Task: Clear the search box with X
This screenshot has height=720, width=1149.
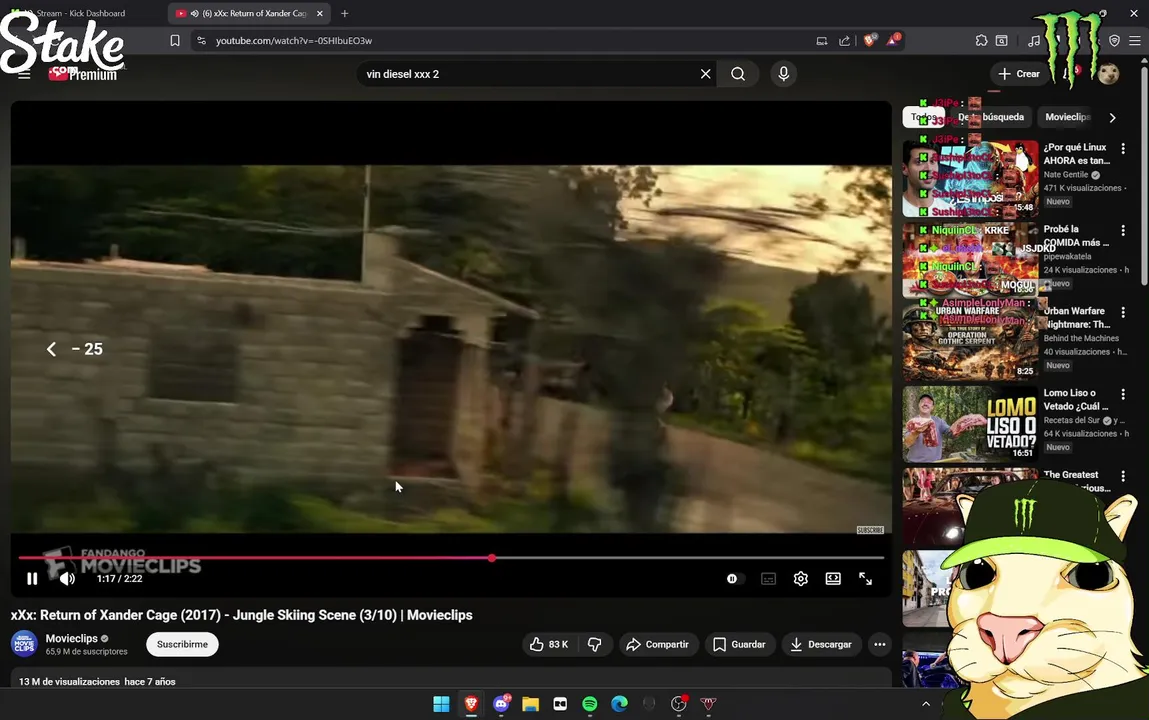Action: click(x=706, y=74)
